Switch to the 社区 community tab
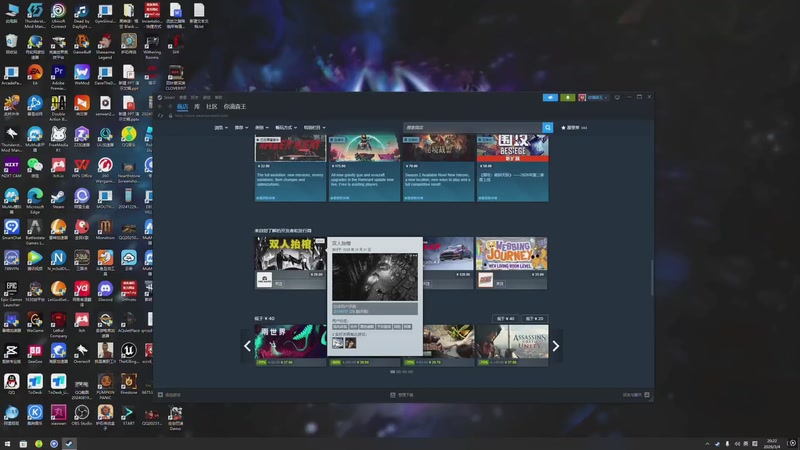 tap(212, 107)
